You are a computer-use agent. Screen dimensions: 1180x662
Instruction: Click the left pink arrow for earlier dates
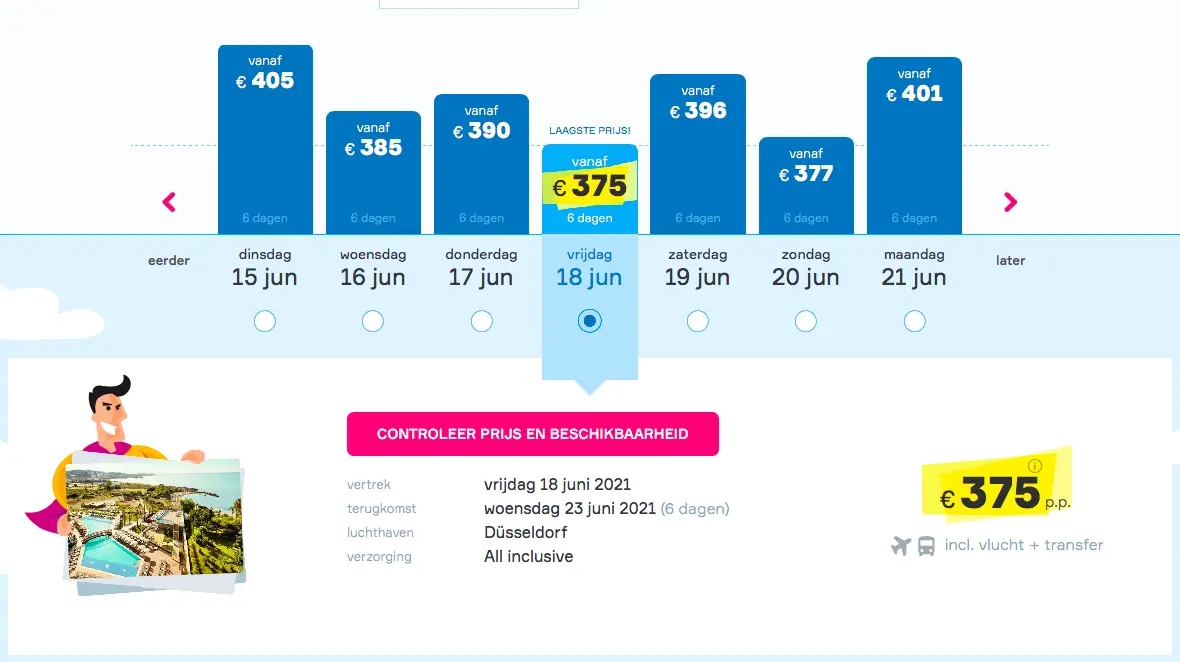[169, 202]
